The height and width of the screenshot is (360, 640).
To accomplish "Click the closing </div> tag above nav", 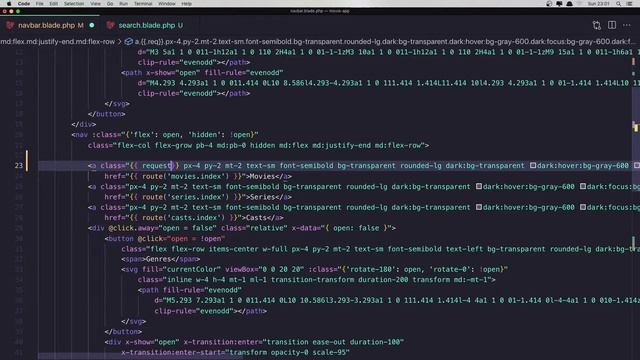I will point(84,124).
